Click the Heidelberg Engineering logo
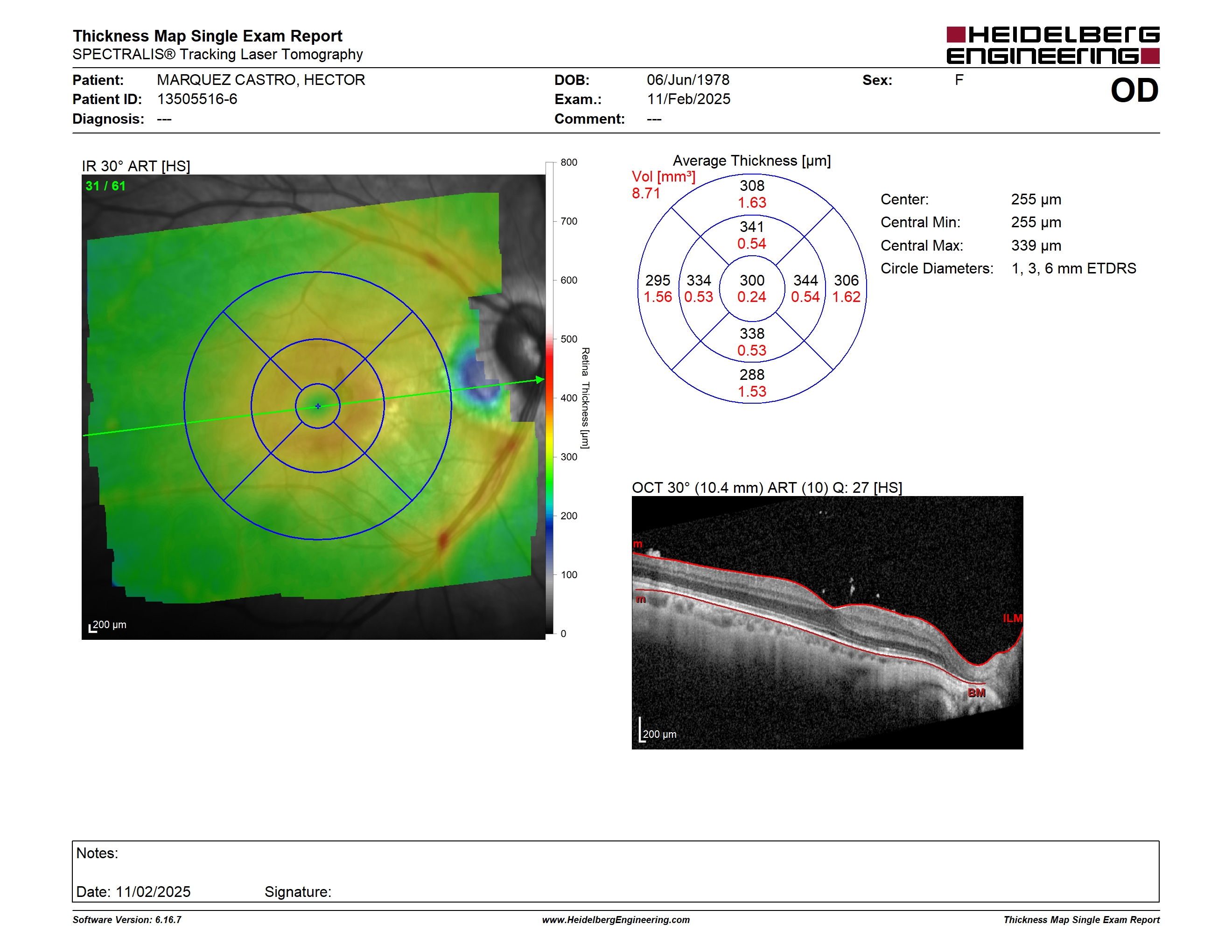The image size is (1232, 952). pos(1053,45)
